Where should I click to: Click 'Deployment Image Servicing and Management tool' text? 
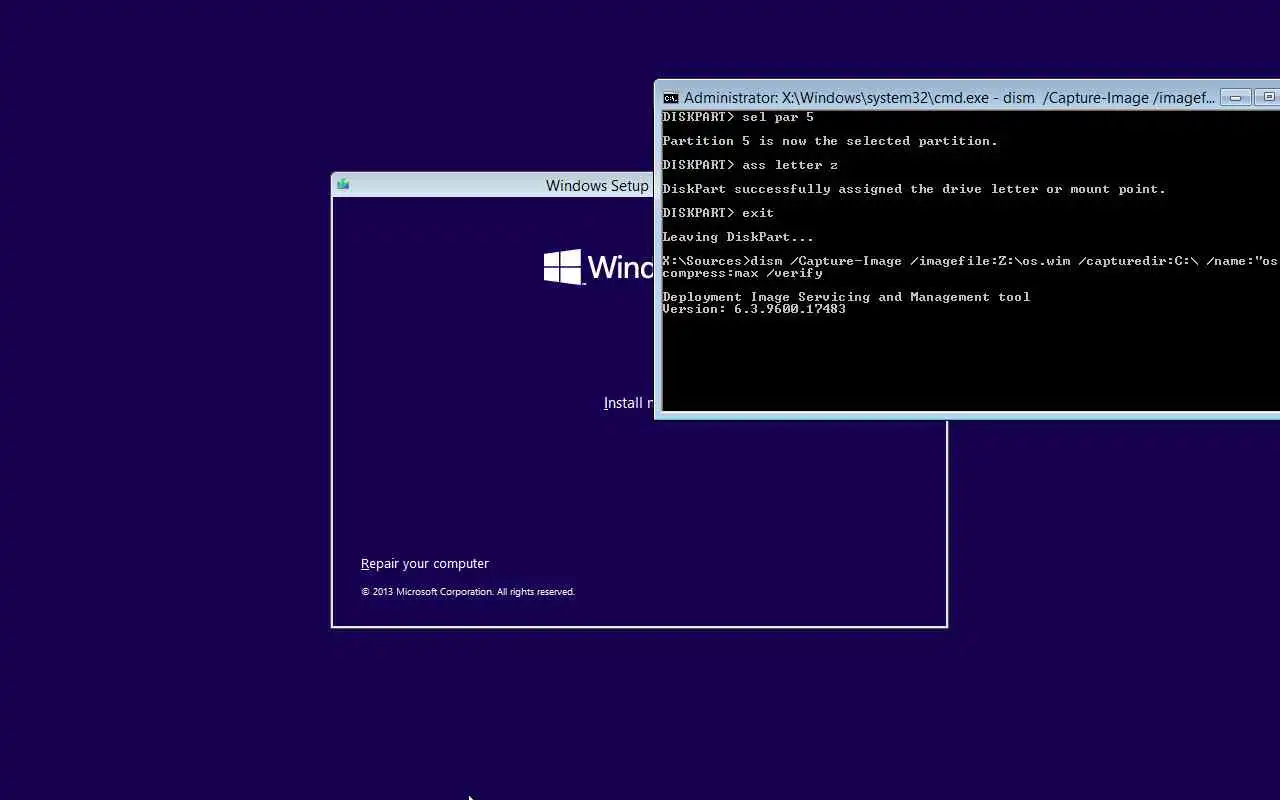[846, 297]
